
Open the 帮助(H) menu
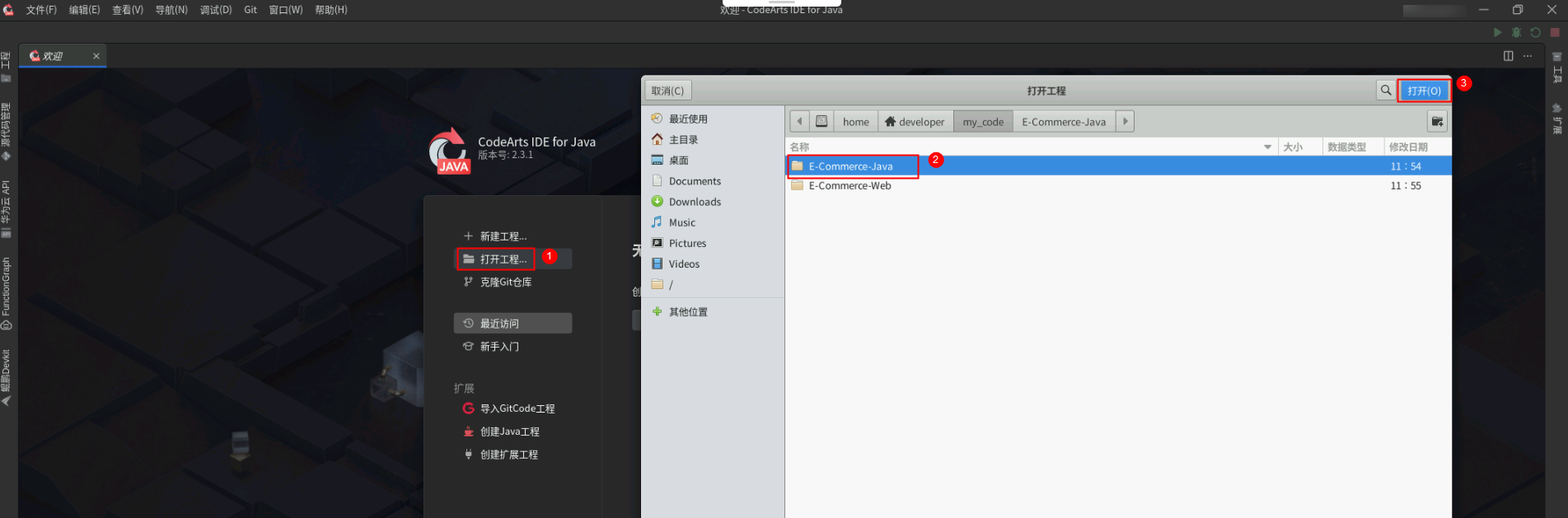tap(331, 10)
